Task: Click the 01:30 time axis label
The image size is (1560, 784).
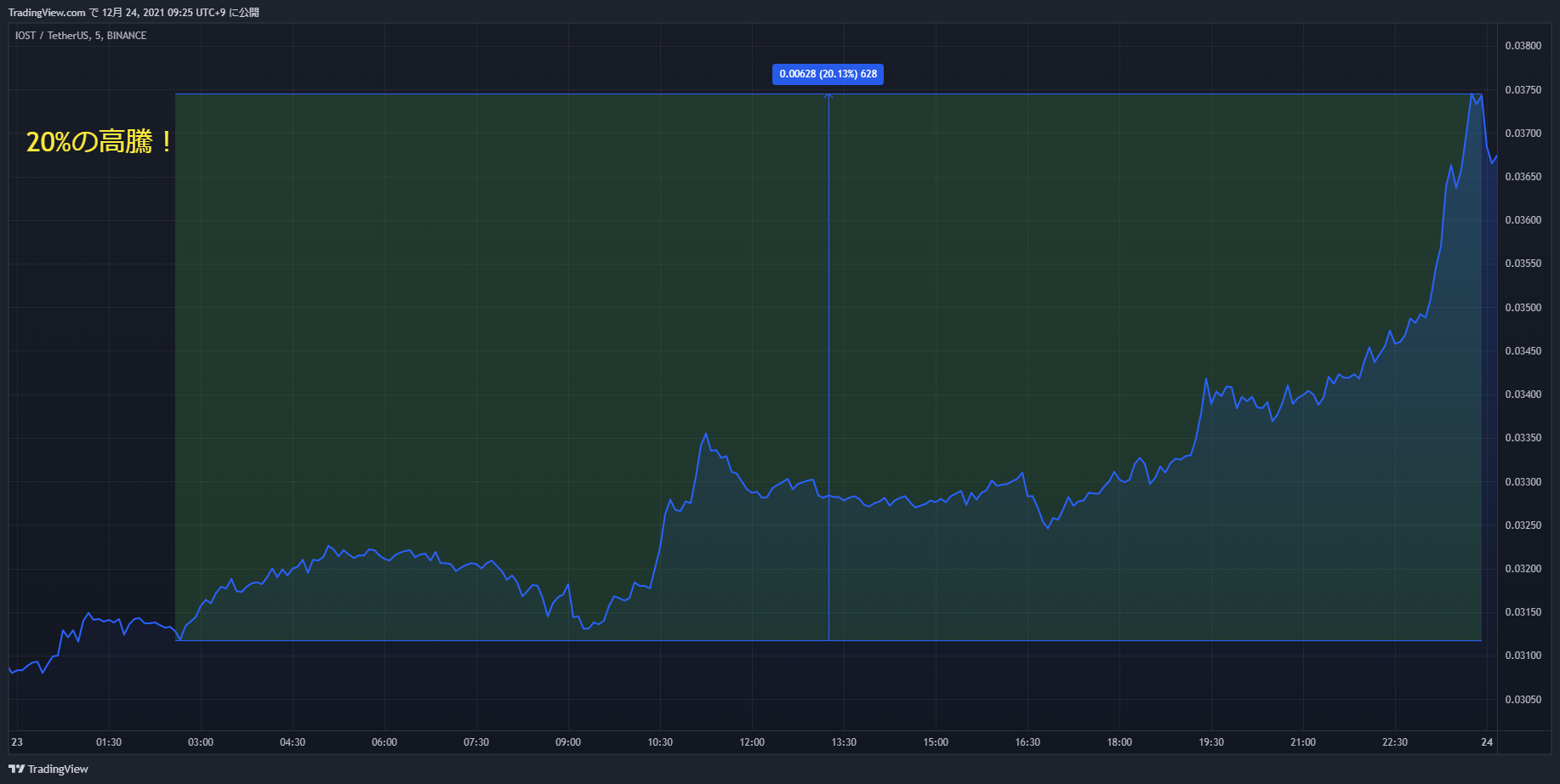Action: [x=109, y=742]
